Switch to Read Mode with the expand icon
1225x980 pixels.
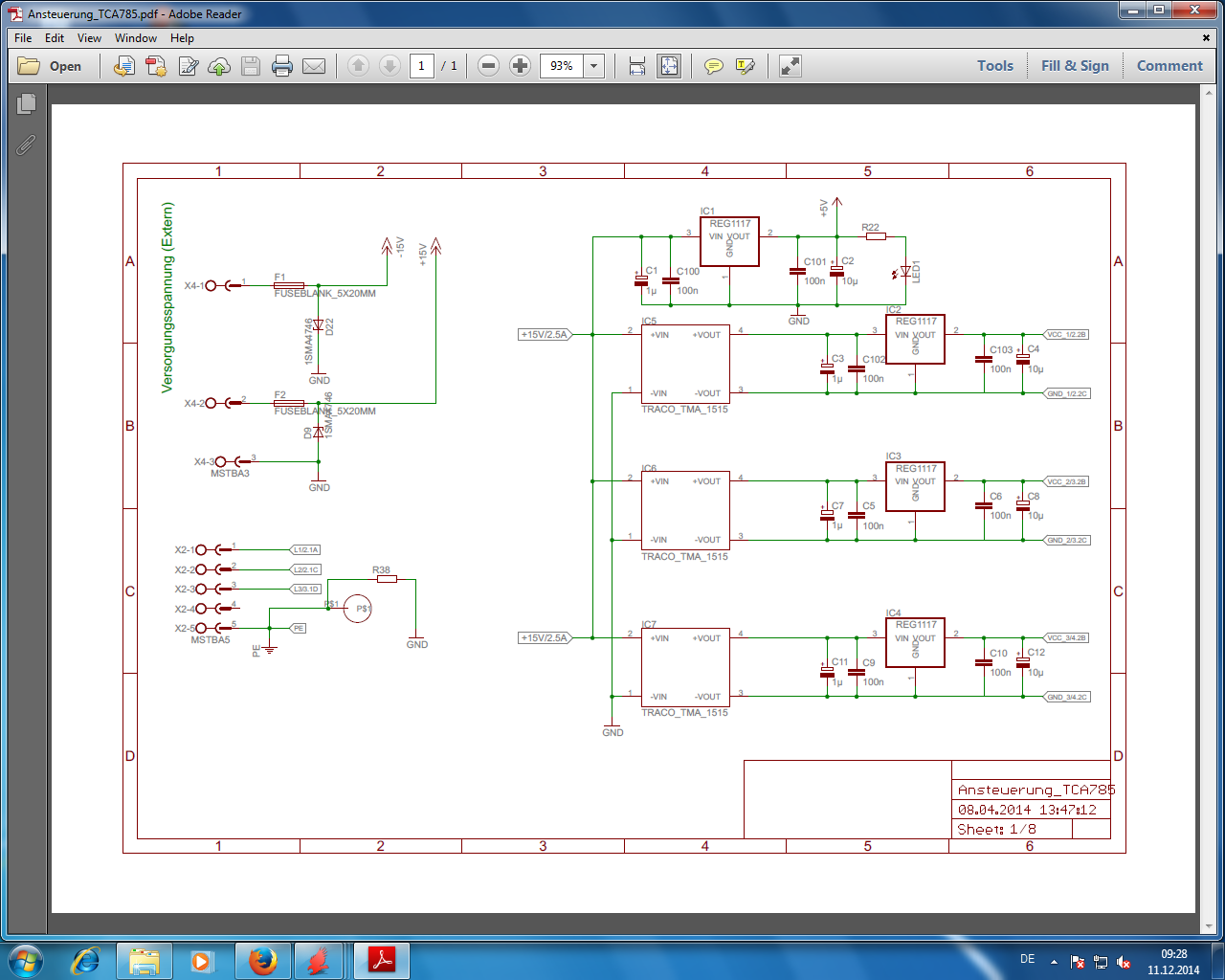point(790,66)
